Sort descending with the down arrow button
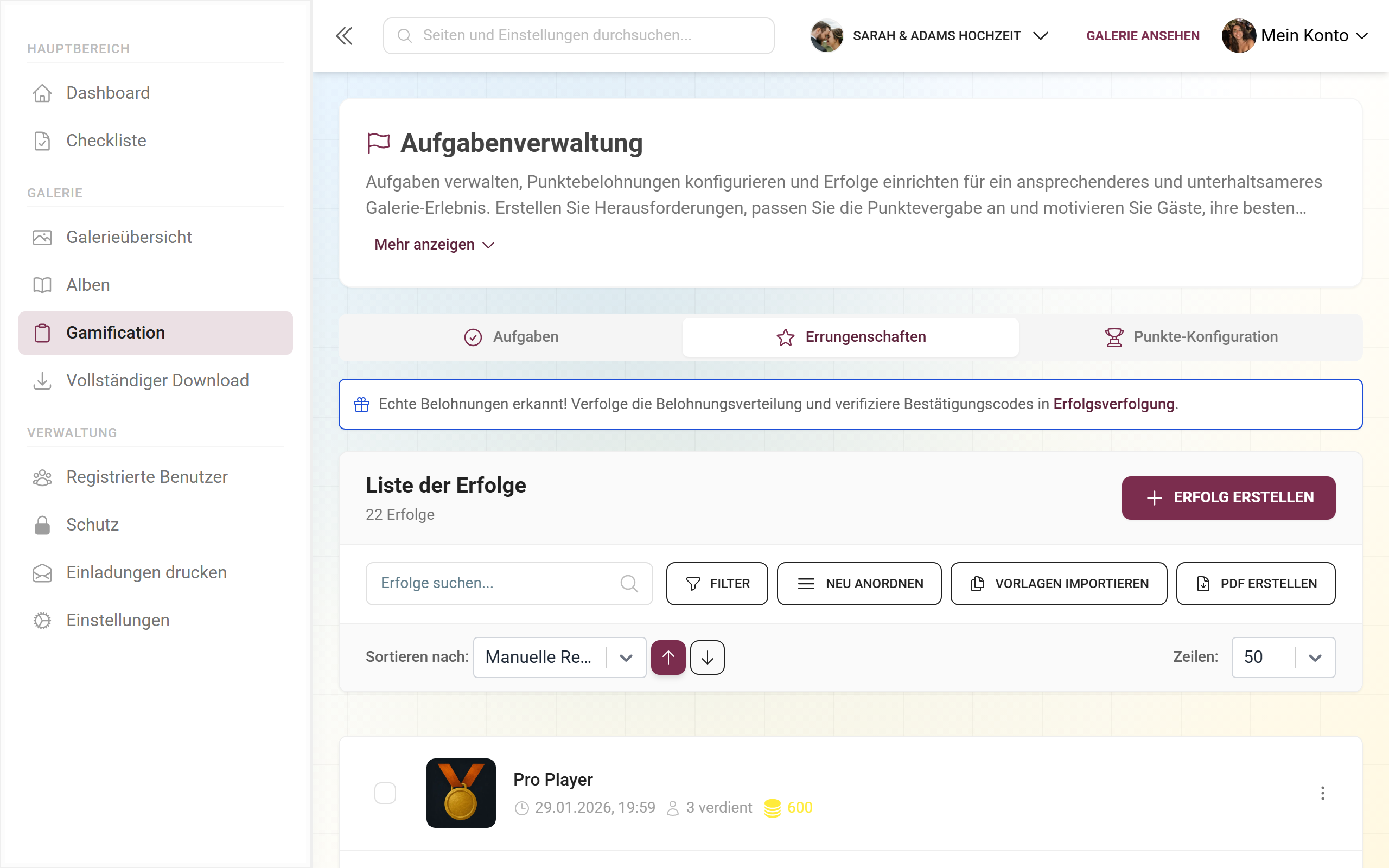Viewport: 1389px width, 868px height. (x=707, y=658)
